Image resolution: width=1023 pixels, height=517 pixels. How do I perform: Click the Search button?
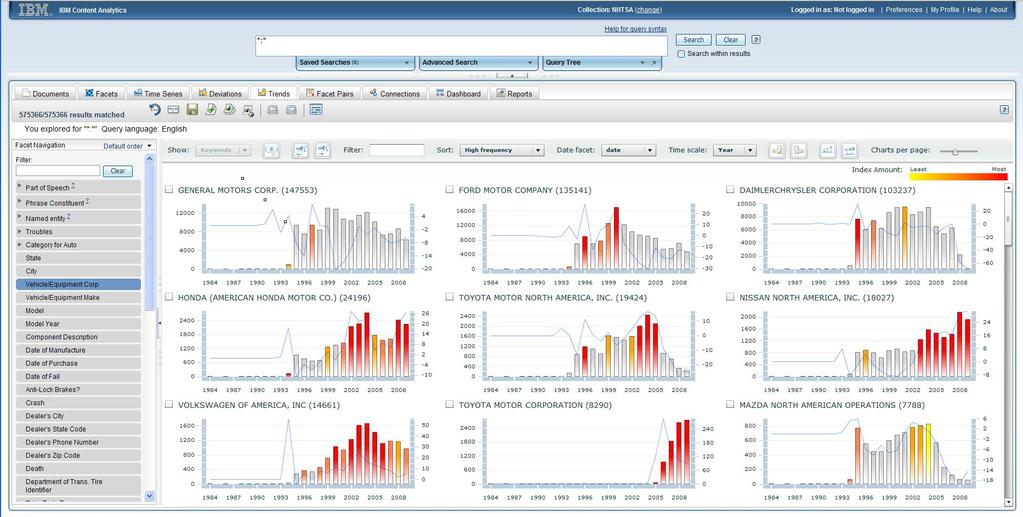click(x=694, y=40)
